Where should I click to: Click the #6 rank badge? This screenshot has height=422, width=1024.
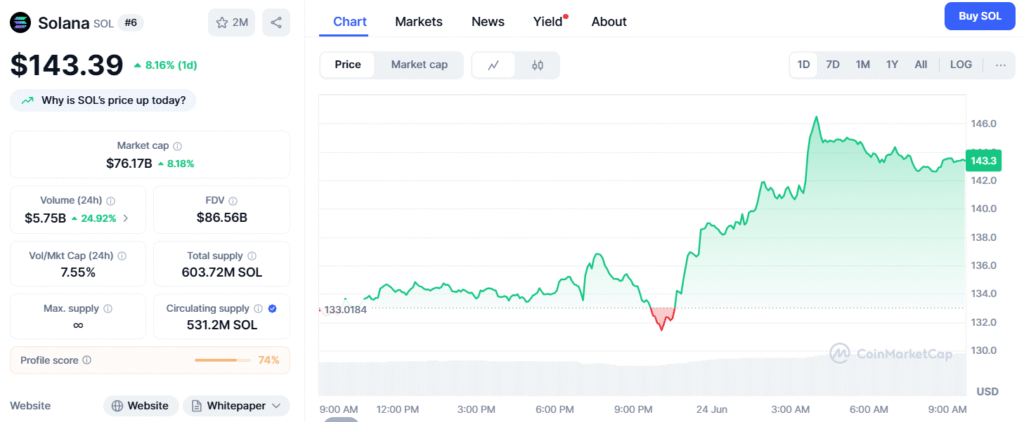(131, 23)
